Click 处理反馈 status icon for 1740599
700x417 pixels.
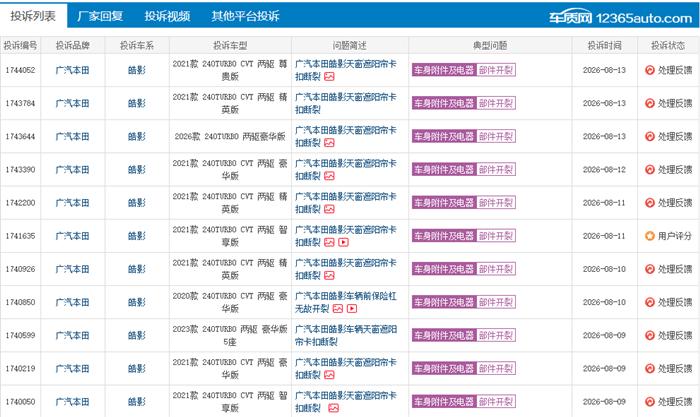[x=650, y=335]
